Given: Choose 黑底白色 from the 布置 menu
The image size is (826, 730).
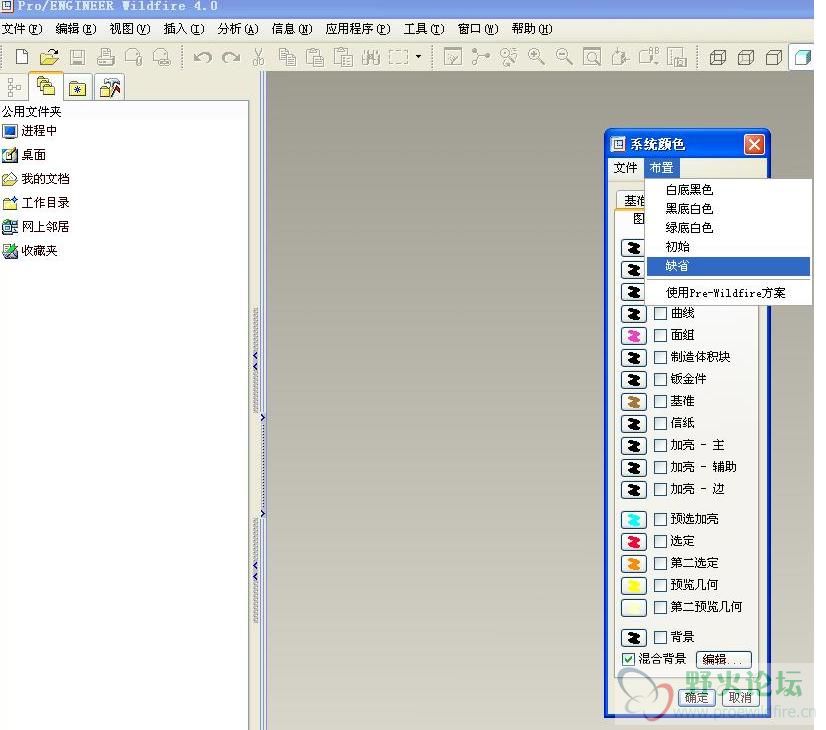Looking at the screenshot, I should pyautogui.click(x=728, y=209).
